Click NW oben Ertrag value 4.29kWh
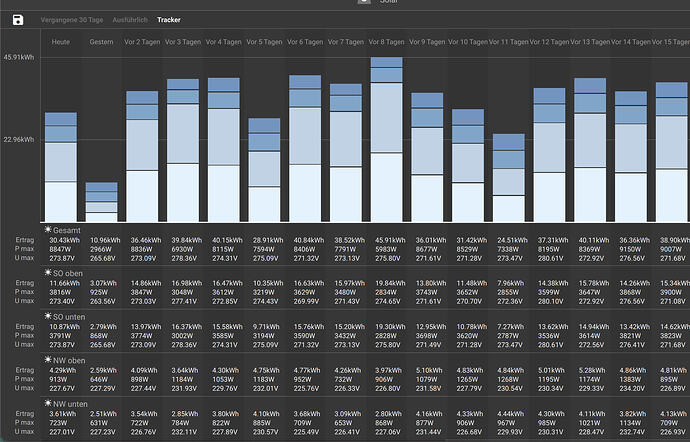 point(62,370)
